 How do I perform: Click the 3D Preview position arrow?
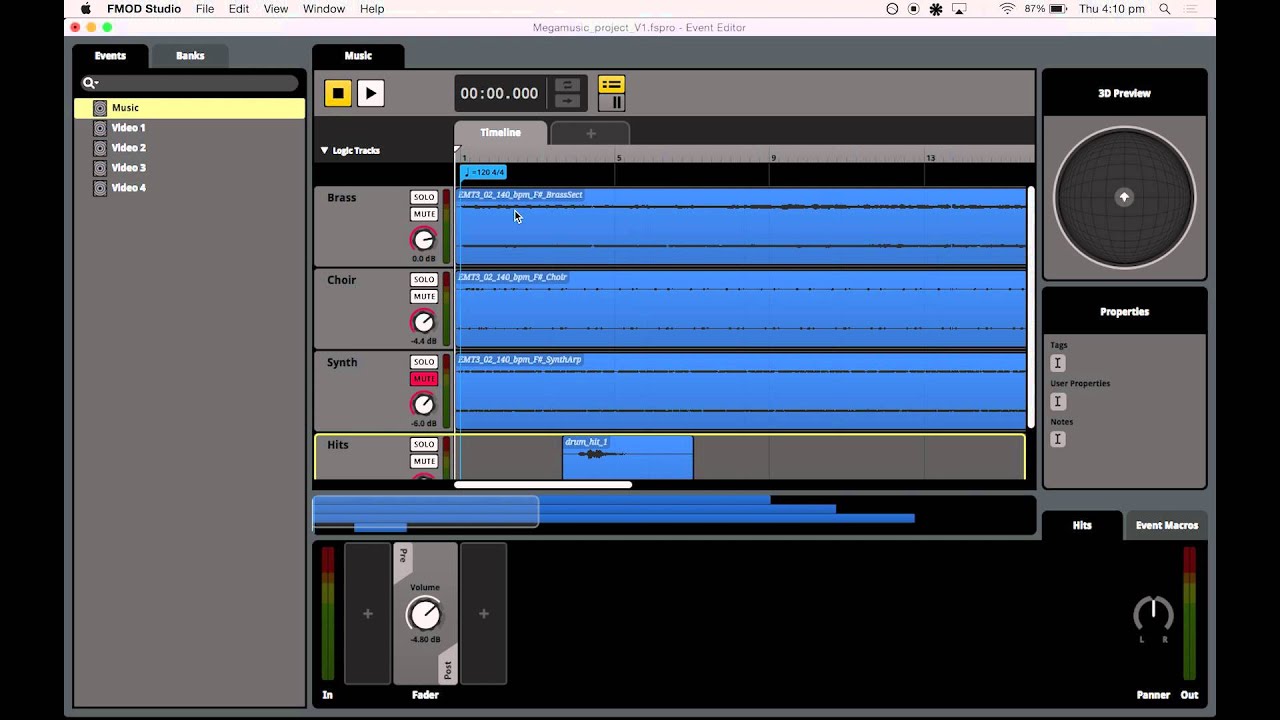[x=1124, y=197]
